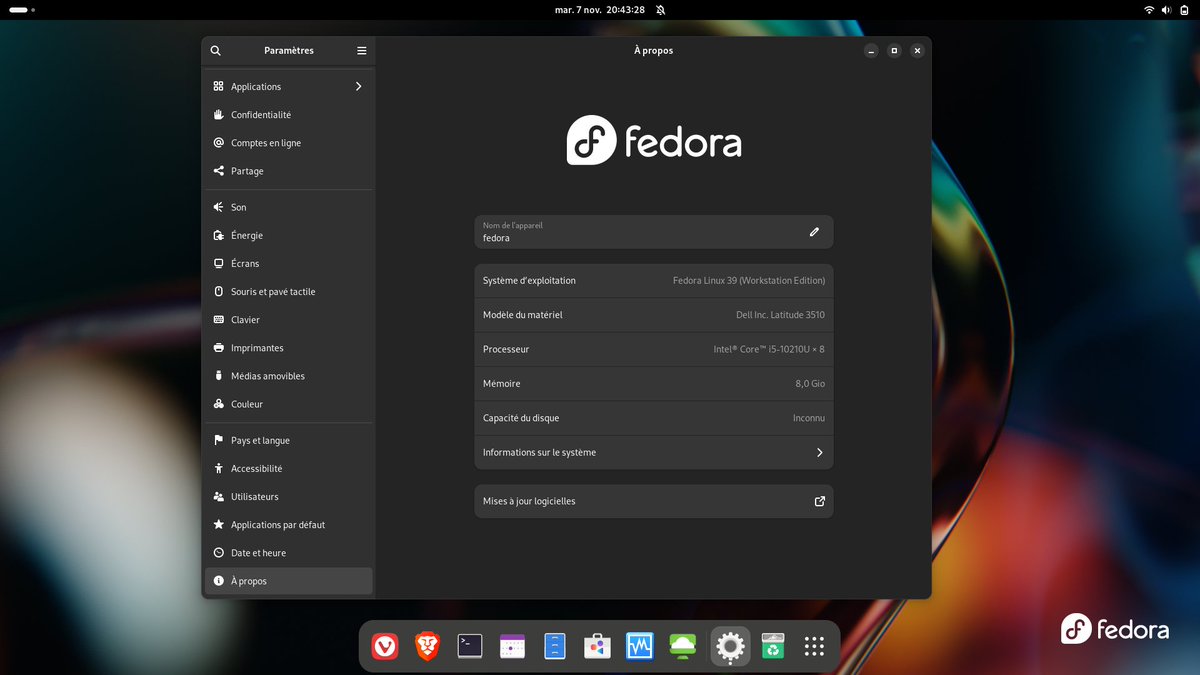The image size is (1200, 675).
Task: Open Confidentialité settings panel
Action: 288,115
